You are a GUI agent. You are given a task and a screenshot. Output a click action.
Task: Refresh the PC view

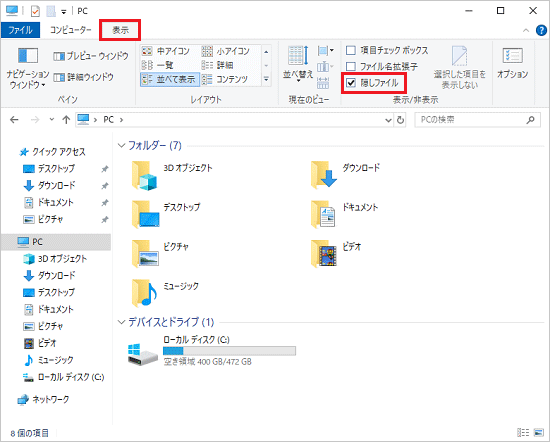click(400, 120)
